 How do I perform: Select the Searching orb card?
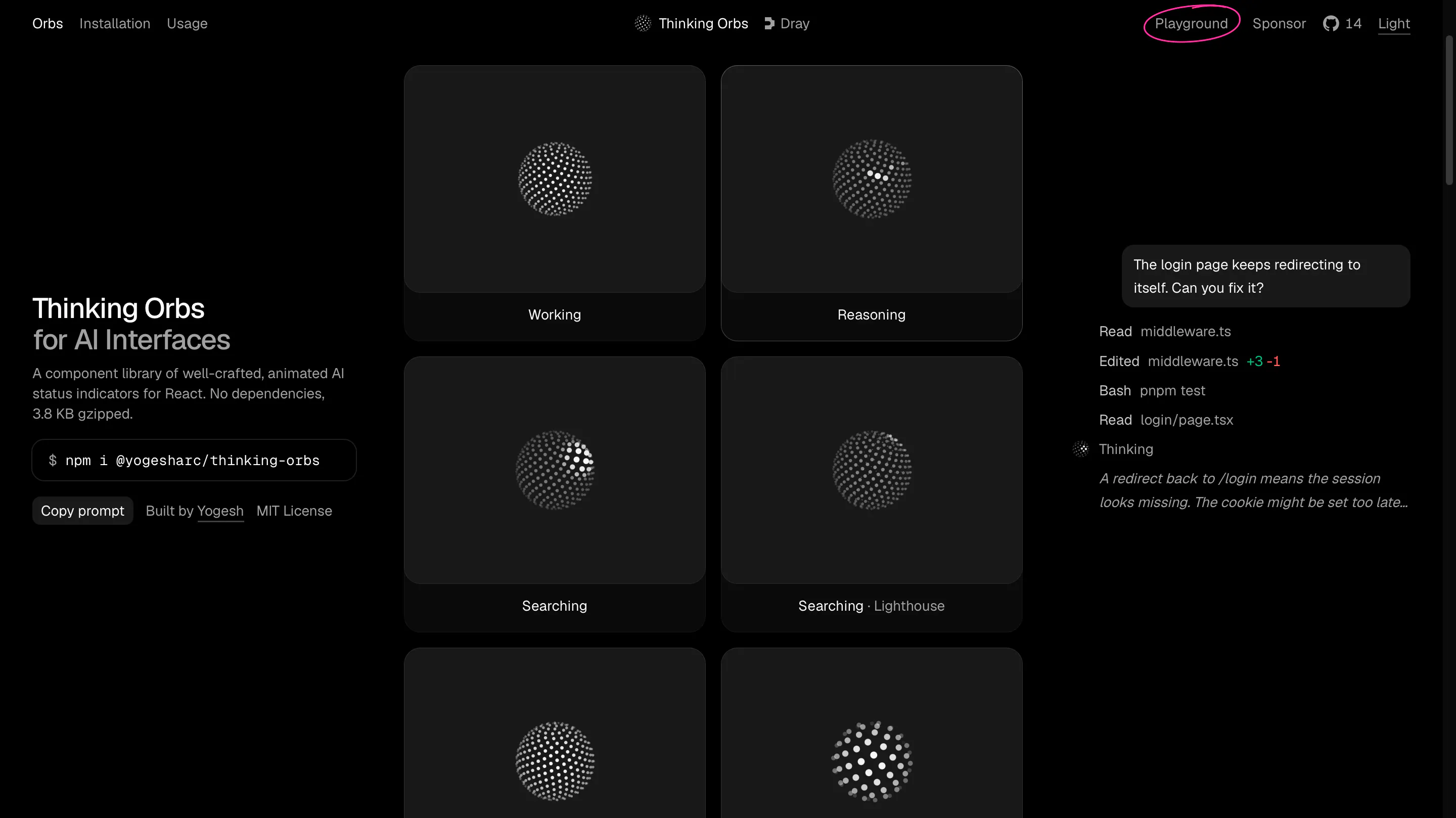click(555, 493)
